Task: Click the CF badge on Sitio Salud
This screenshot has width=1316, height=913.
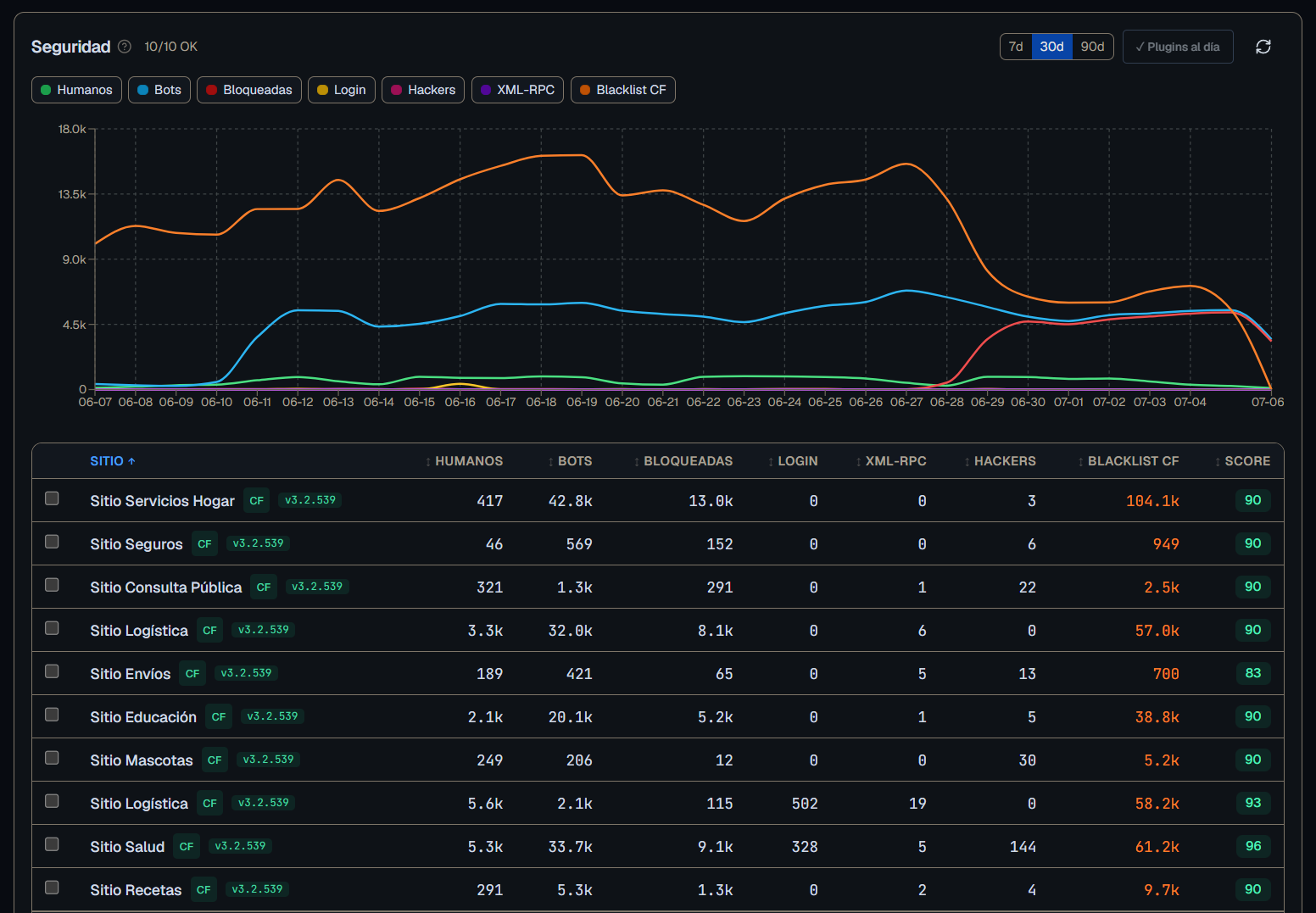Action: pyautogui.click(x=187, y=847)
